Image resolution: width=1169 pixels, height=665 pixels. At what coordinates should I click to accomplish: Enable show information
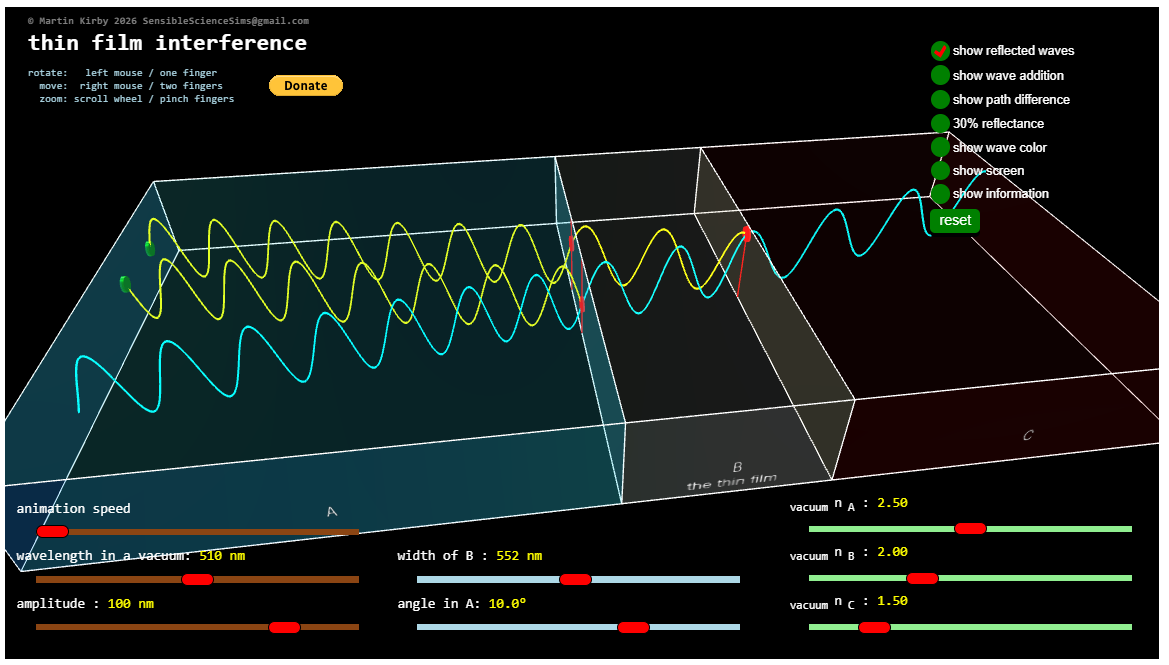coord(939,193)
